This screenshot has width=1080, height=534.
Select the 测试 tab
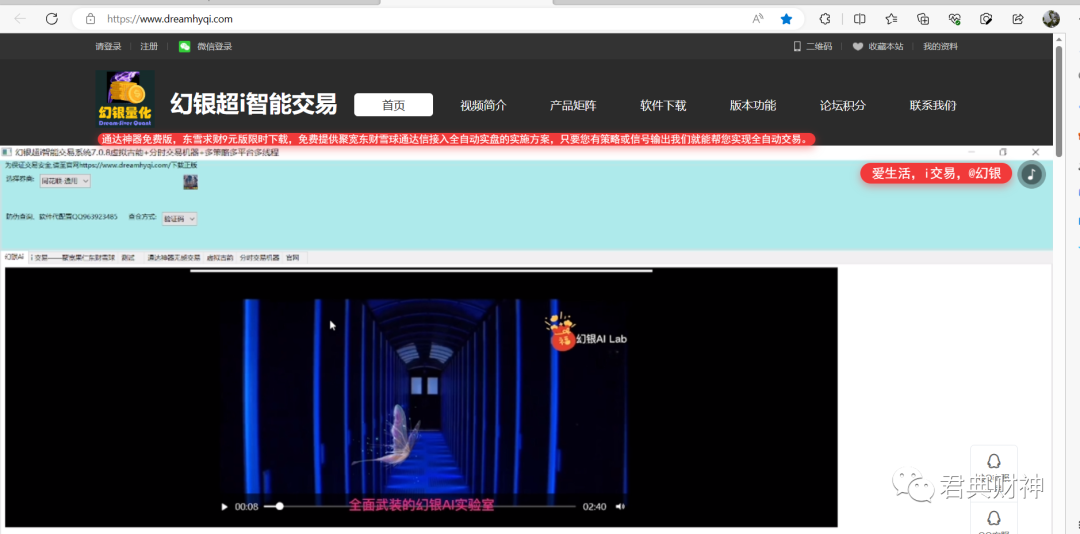coord(128,257)
